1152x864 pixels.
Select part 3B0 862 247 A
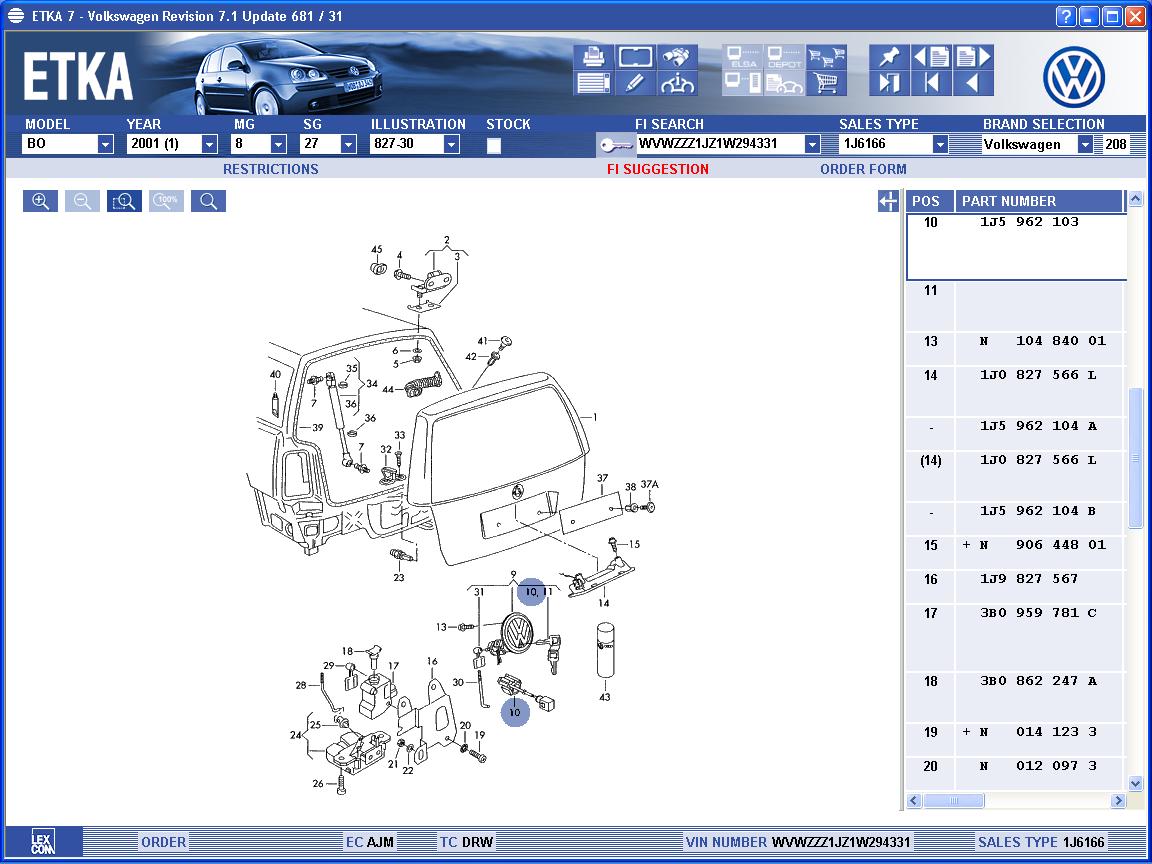pyautogui.click(x=1016, y=698)
